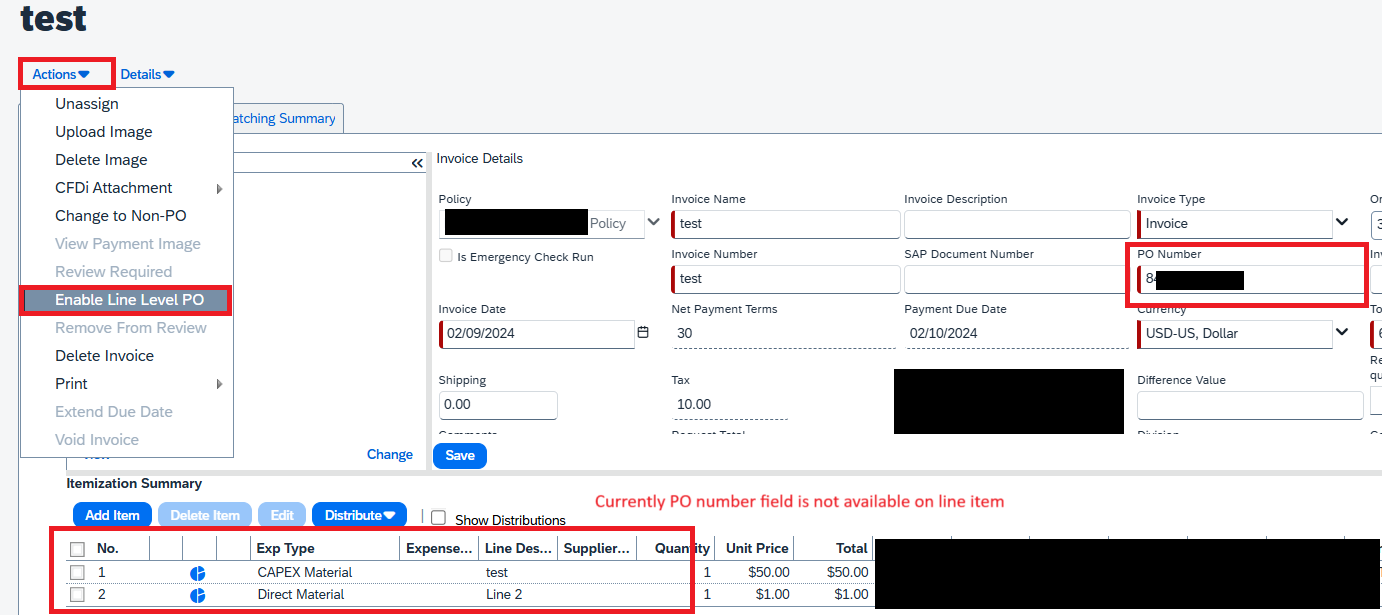1382x615 pixels.
Task: Open the Currency dropdown
Action: click(x=1341, y=333)
